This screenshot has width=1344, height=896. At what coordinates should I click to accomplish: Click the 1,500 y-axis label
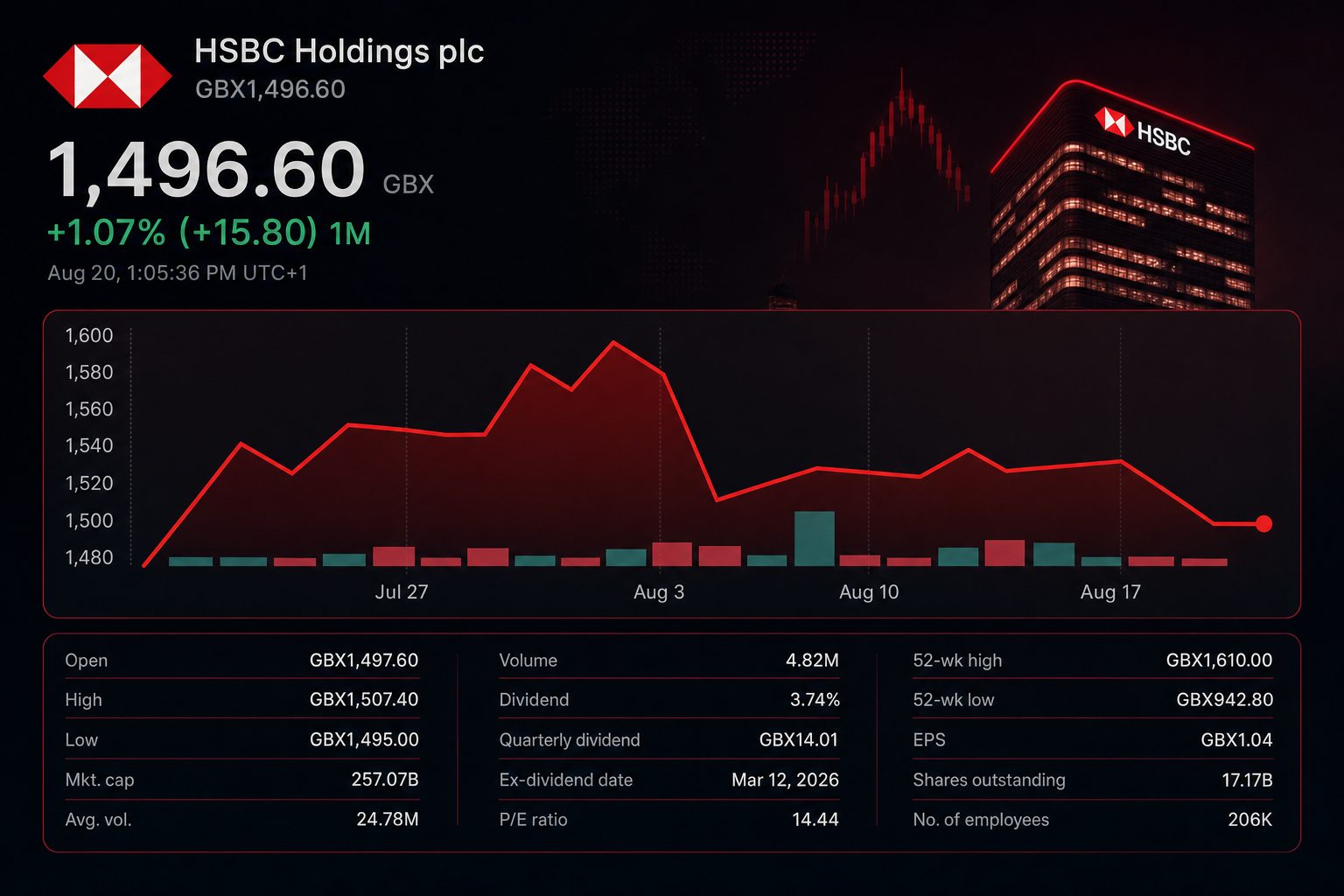click(x=89, y=521)
